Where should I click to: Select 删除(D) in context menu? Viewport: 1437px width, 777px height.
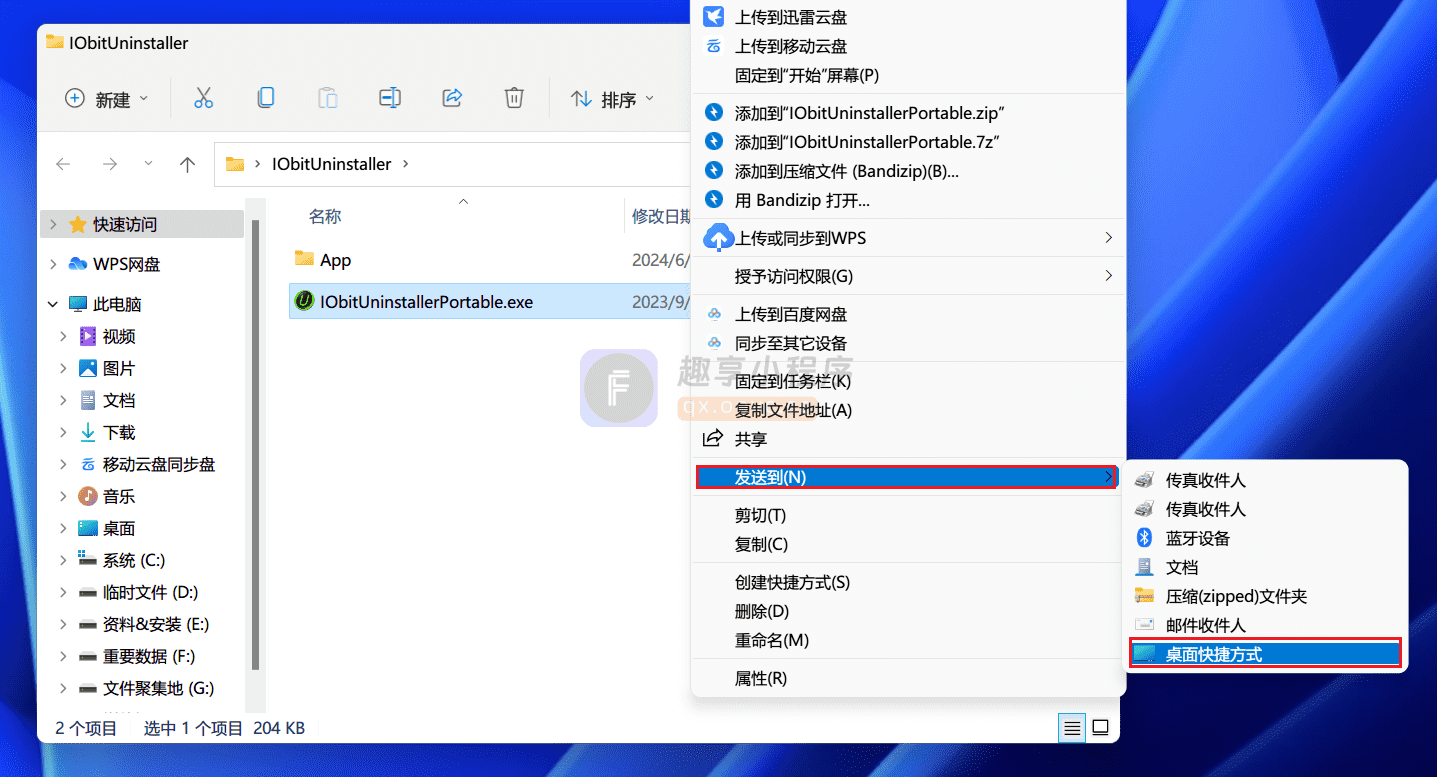[908, 611]
